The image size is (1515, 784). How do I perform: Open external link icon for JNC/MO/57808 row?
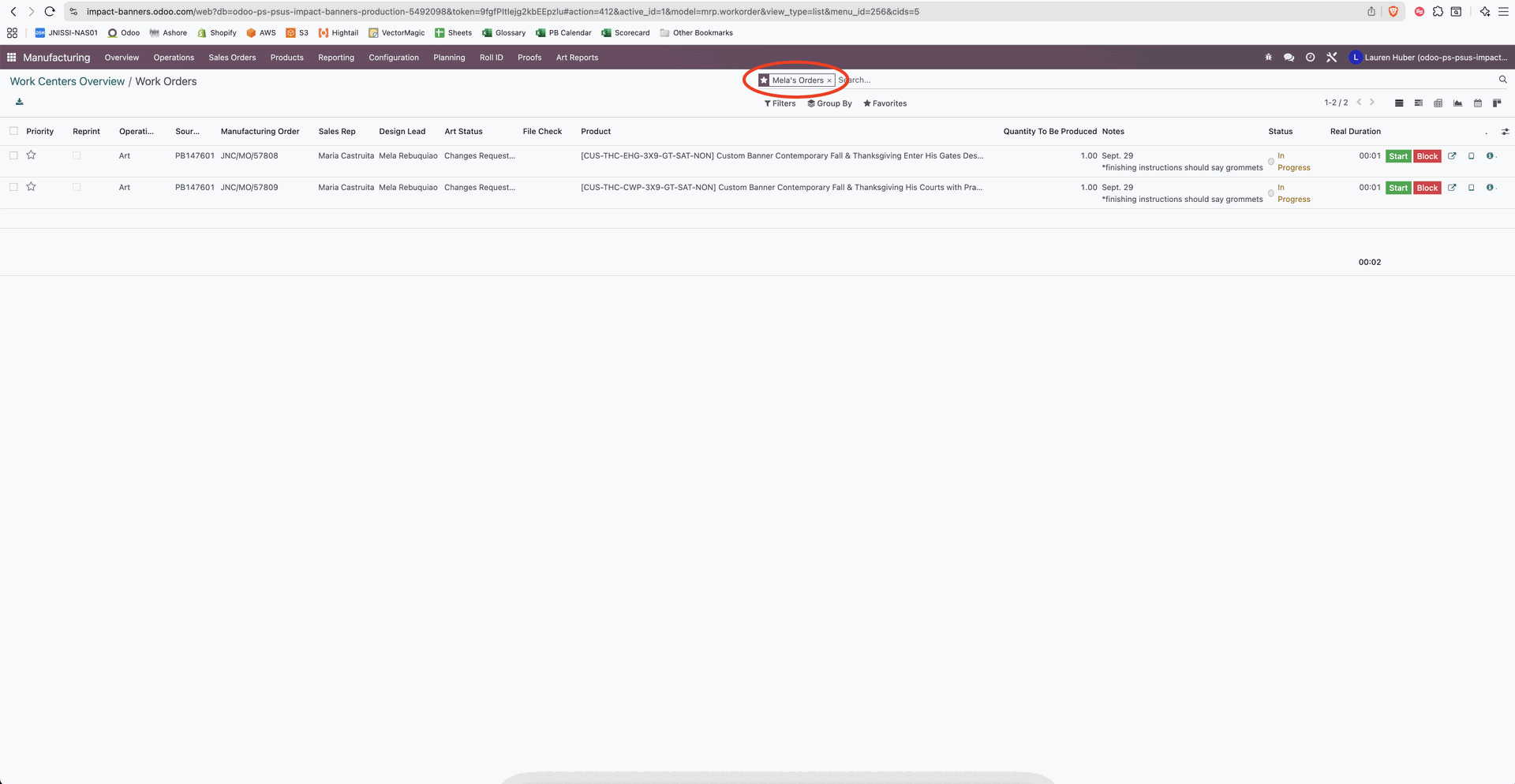(x=1452, y=156)
